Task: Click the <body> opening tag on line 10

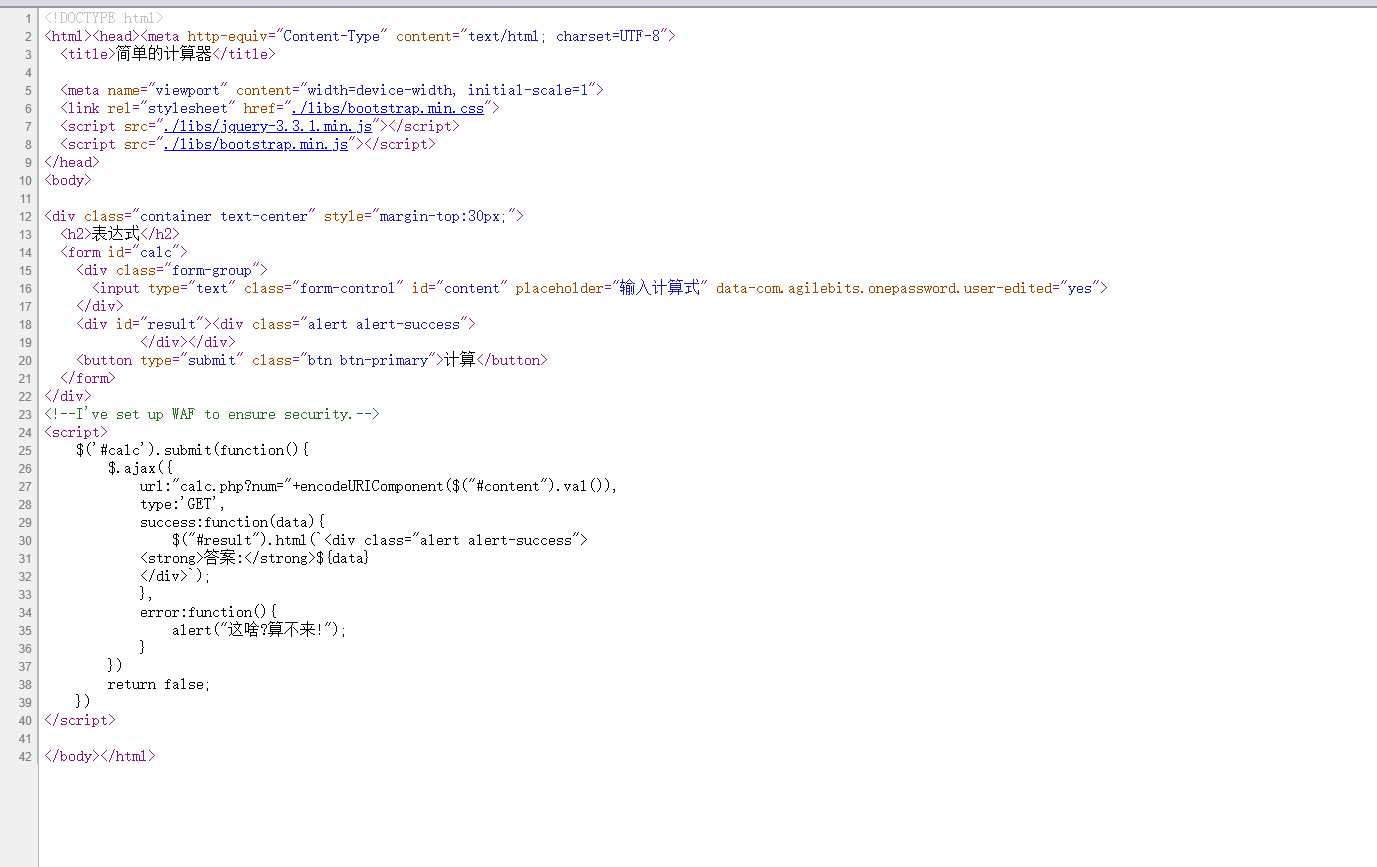Action: (x=68, y=180)
